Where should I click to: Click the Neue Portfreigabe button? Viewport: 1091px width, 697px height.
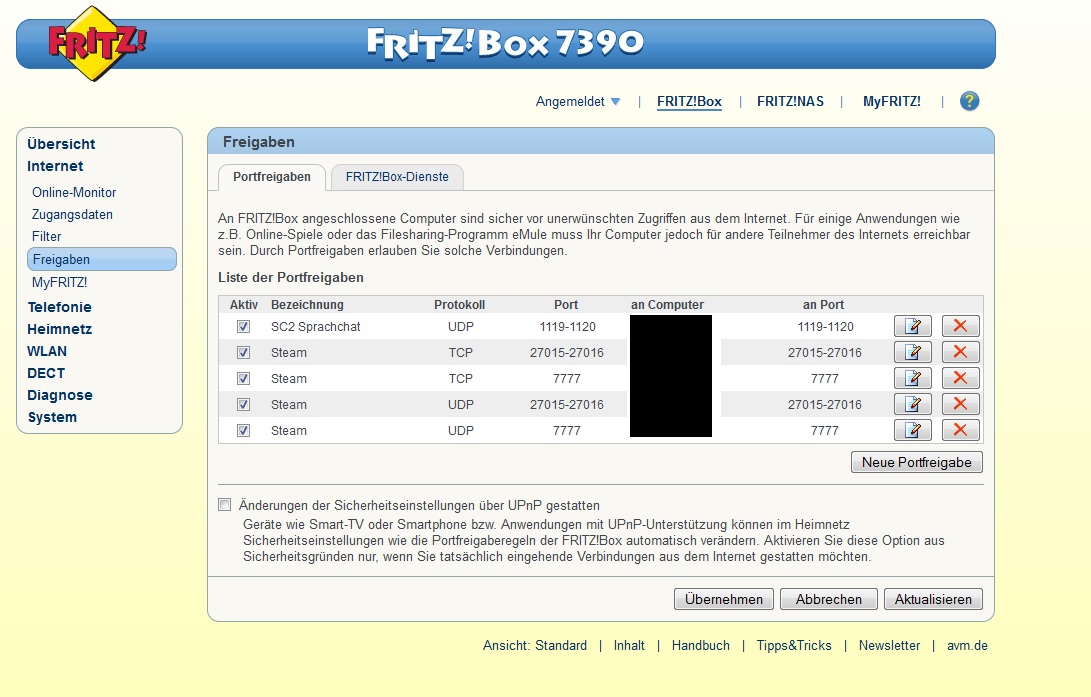pos(916,463)
